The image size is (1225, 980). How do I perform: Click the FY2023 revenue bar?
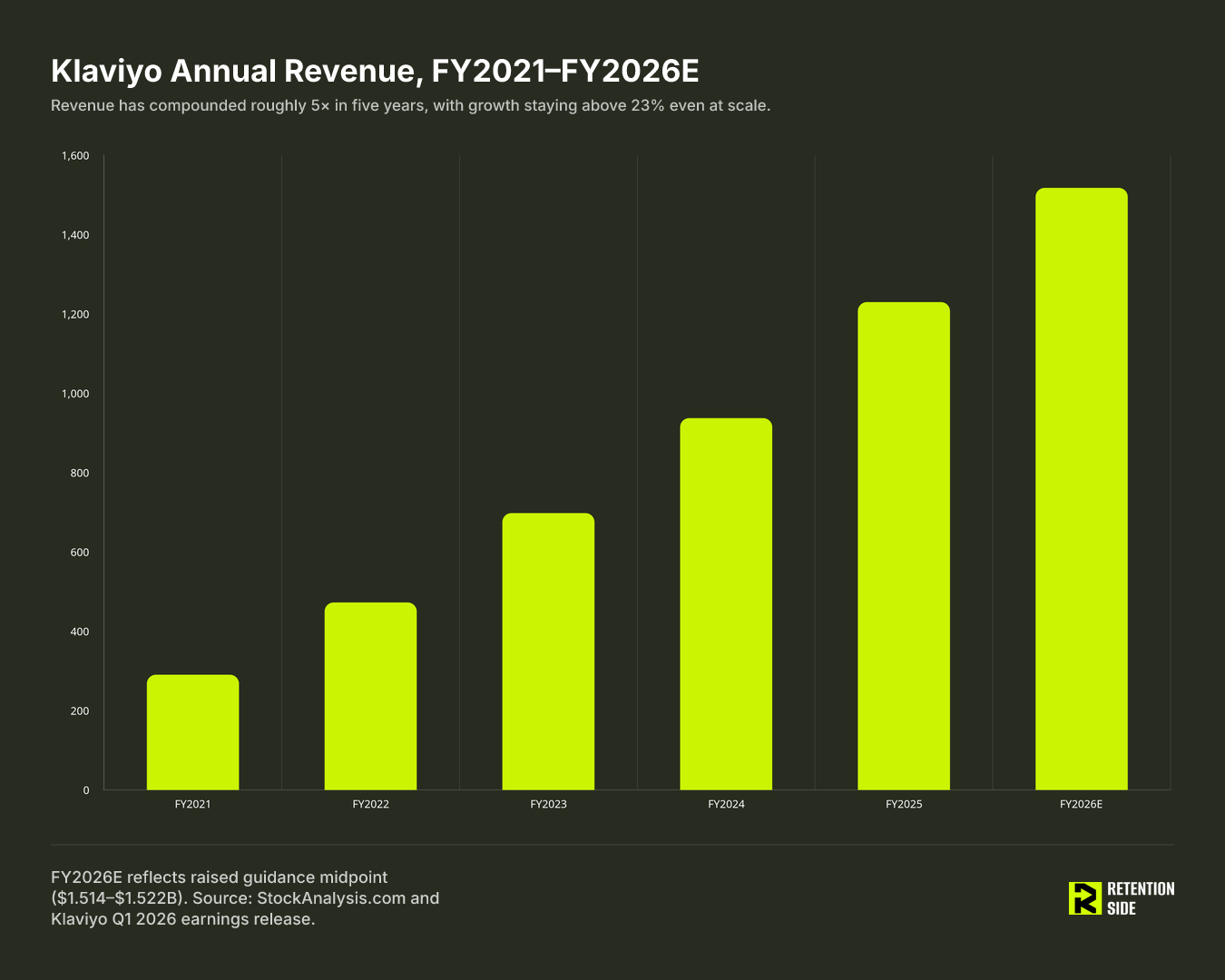(548, 652)
